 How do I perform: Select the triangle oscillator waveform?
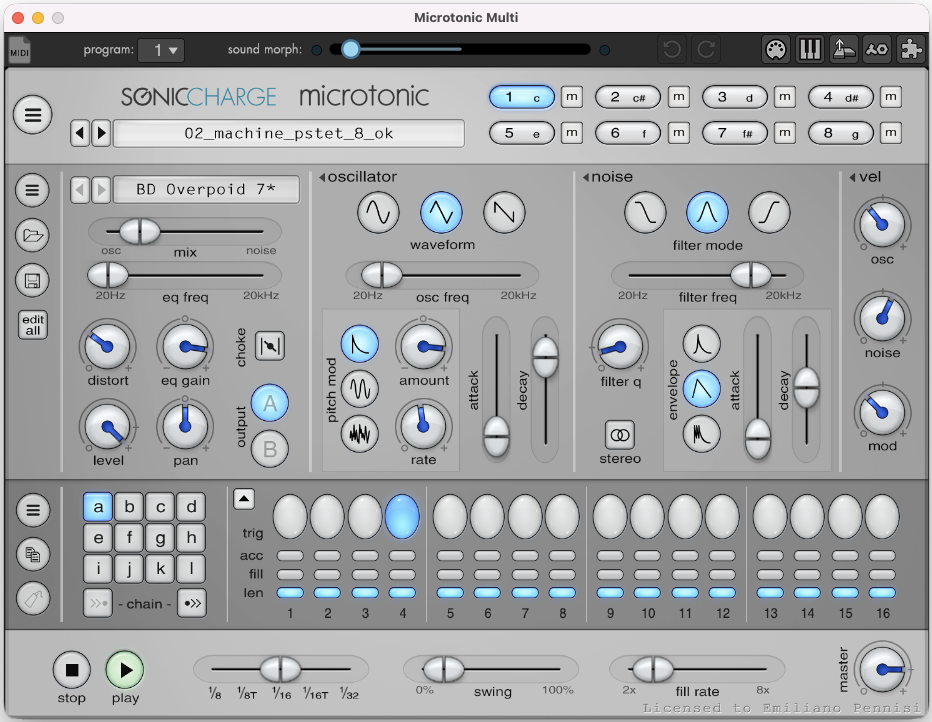pos(441,212)
